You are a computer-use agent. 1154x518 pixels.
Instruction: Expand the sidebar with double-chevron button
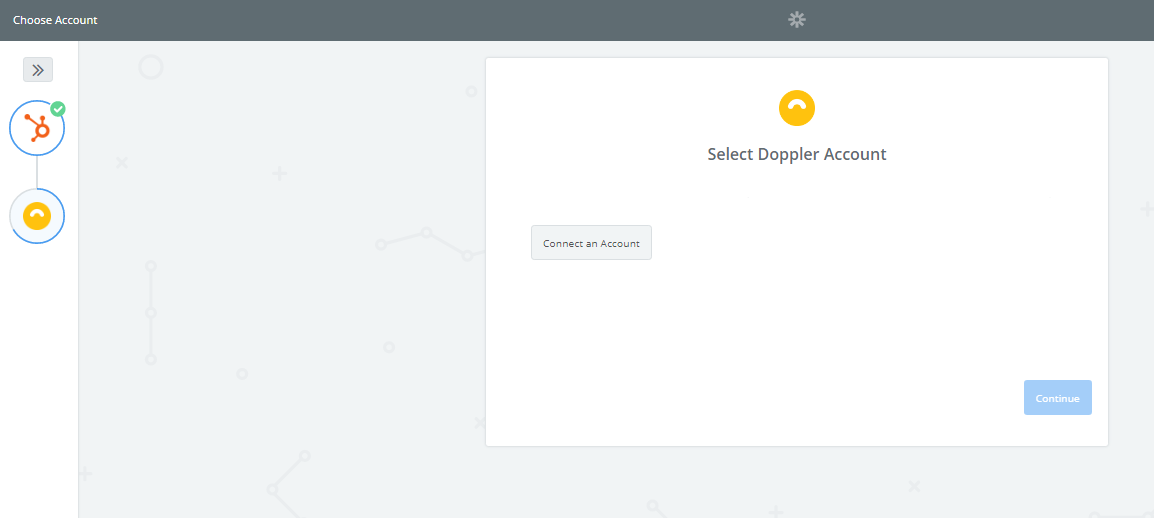[x=38, y=70]
